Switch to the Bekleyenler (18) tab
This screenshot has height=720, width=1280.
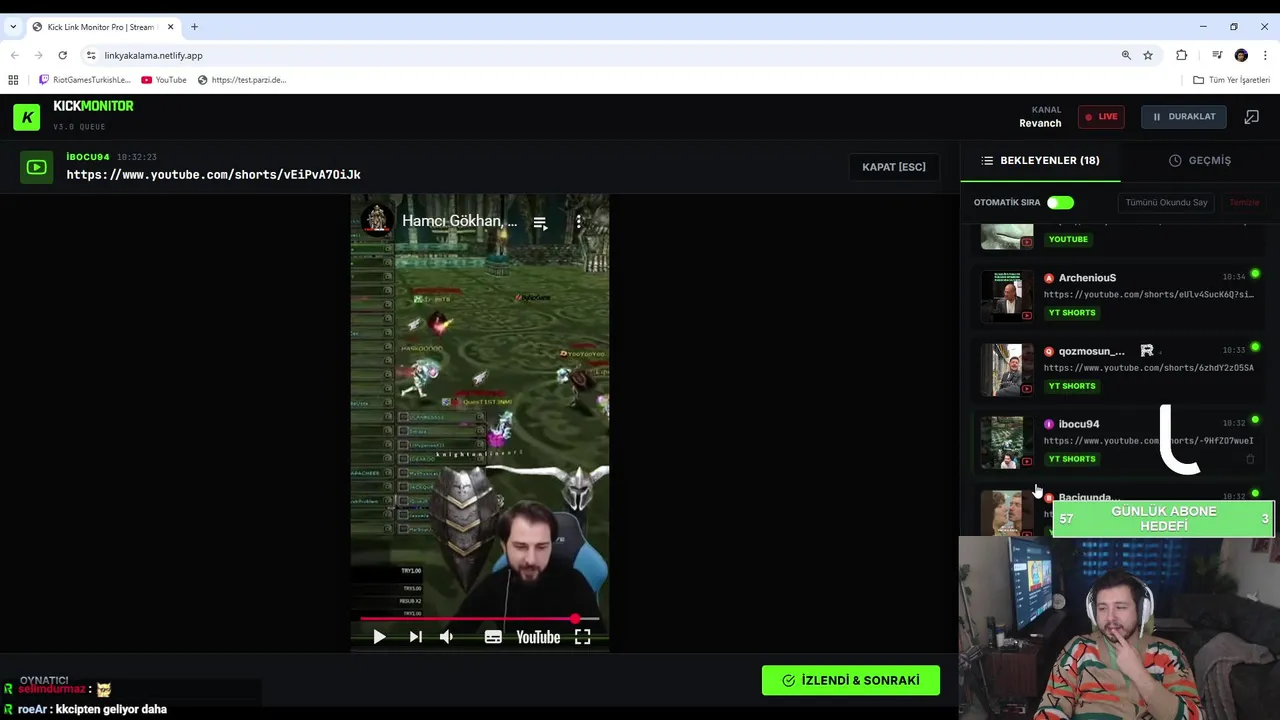(1040, 160)
